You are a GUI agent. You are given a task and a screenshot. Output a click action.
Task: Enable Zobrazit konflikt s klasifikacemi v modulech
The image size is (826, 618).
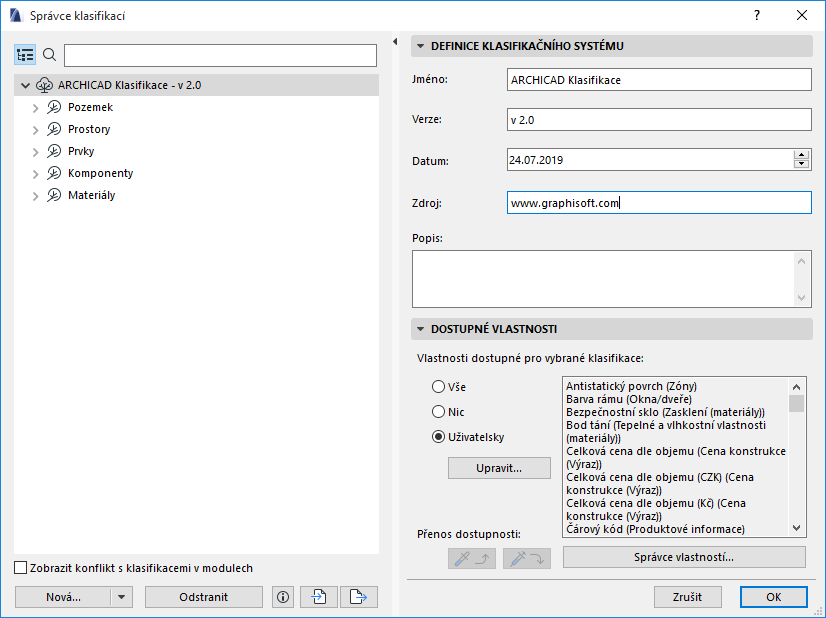[x=20, y=566]
